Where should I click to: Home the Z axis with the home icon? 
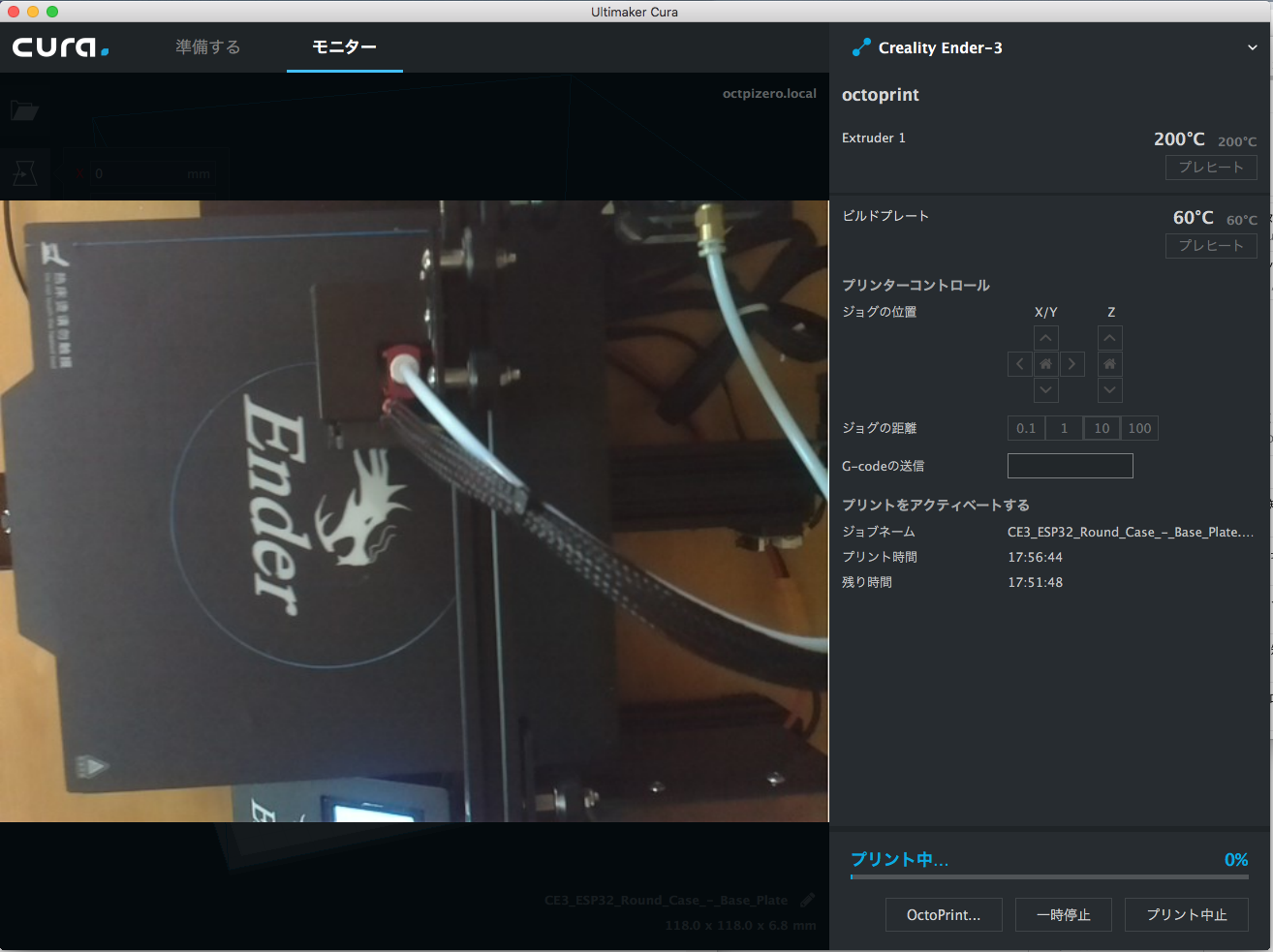coord(1109,363)
